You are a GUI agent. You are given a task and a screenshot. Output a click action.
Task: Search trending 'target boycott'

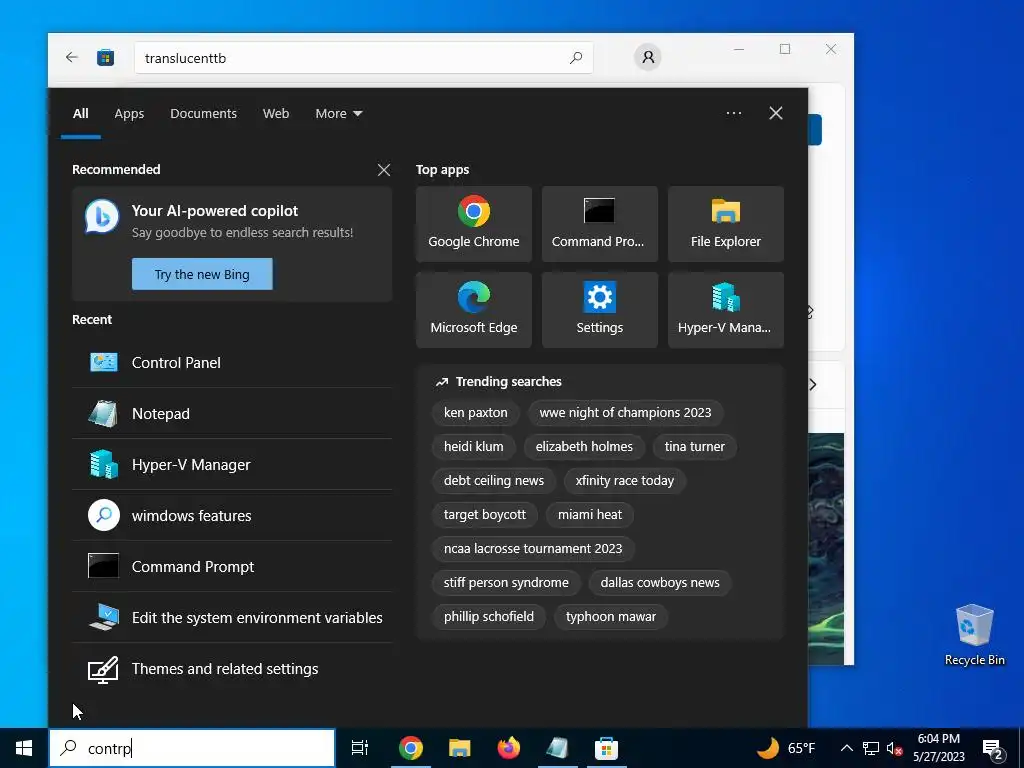pyautogui.click(x=485, y=515)
